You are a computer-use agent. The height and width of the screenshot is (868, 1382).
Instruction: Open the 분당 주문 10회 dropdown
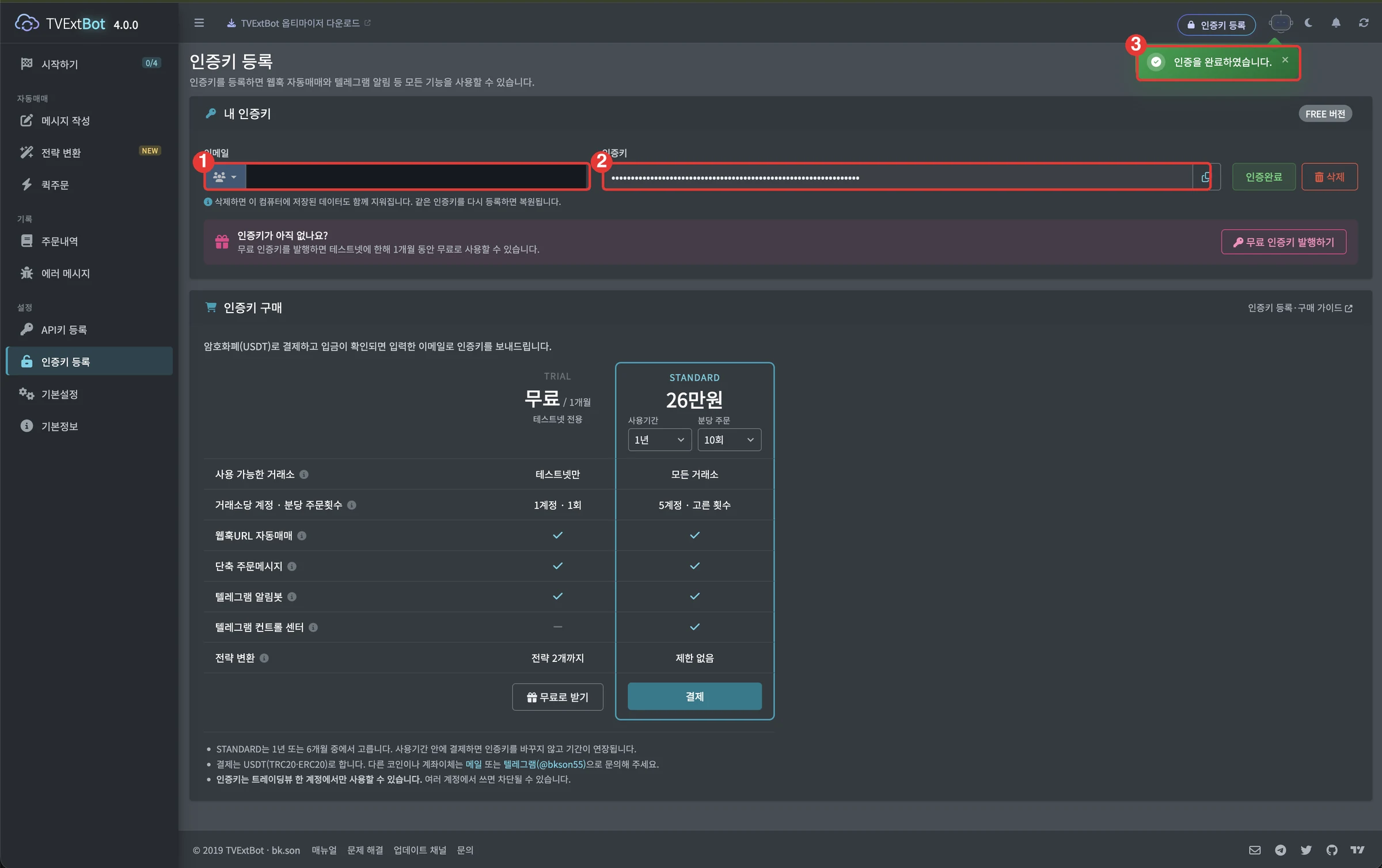click(x=729, y=440)
